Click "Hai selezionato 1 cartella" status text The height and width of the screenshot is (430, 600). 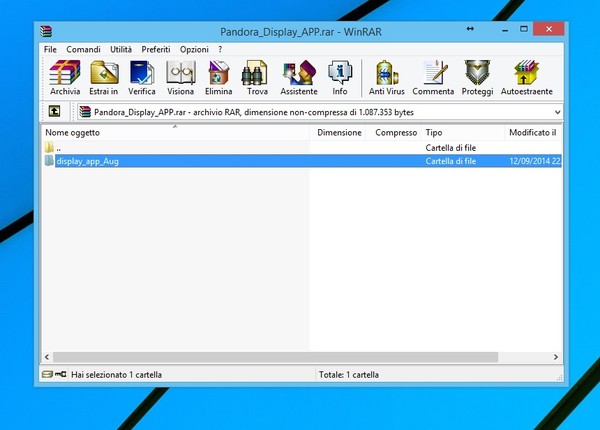(116, 375)
